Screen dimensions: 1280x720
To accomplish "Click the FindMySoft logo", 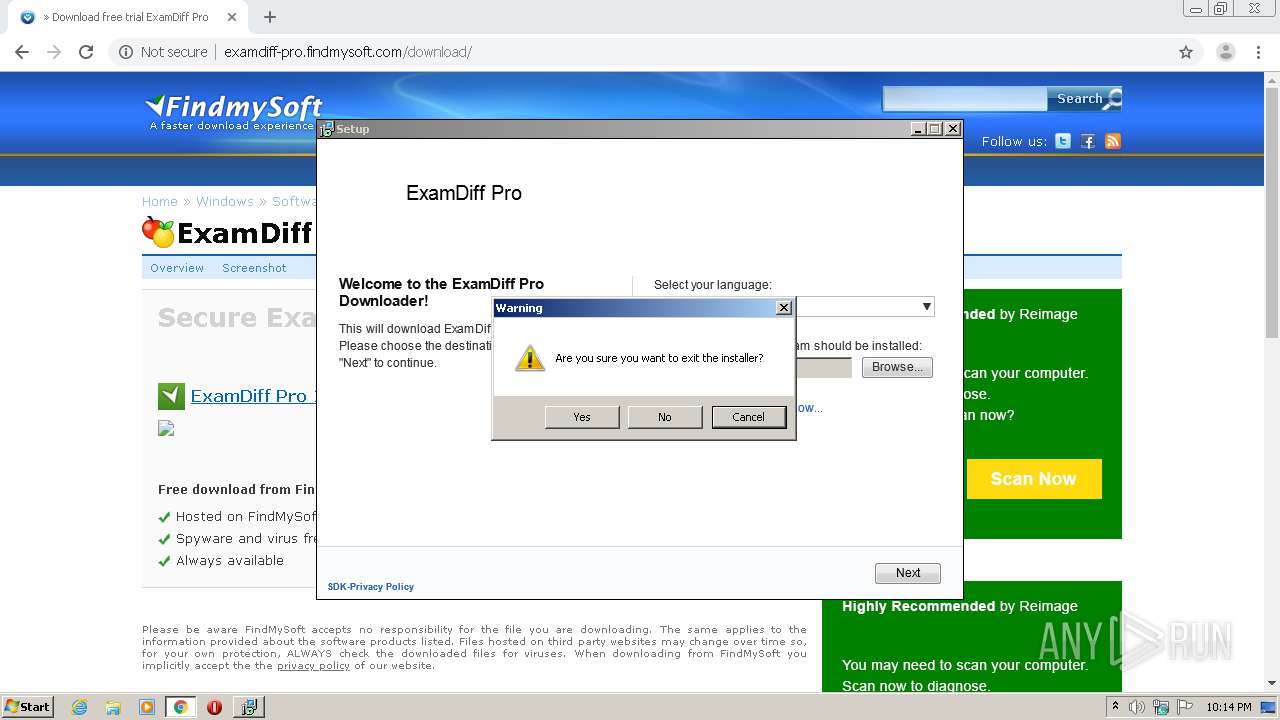I will [235, 112].
